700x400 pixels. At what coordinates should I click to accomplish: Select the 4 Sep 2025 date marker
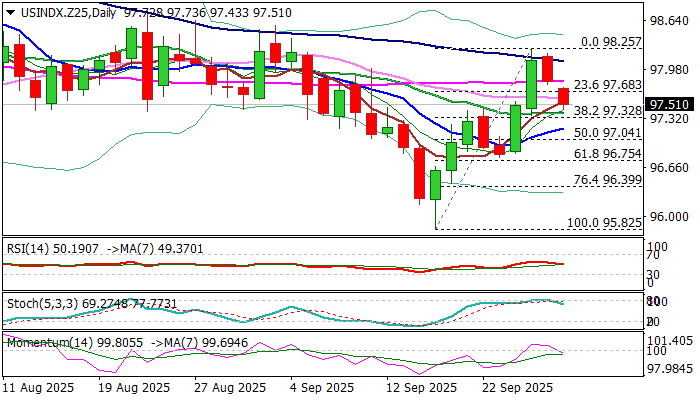click(321, 388)
